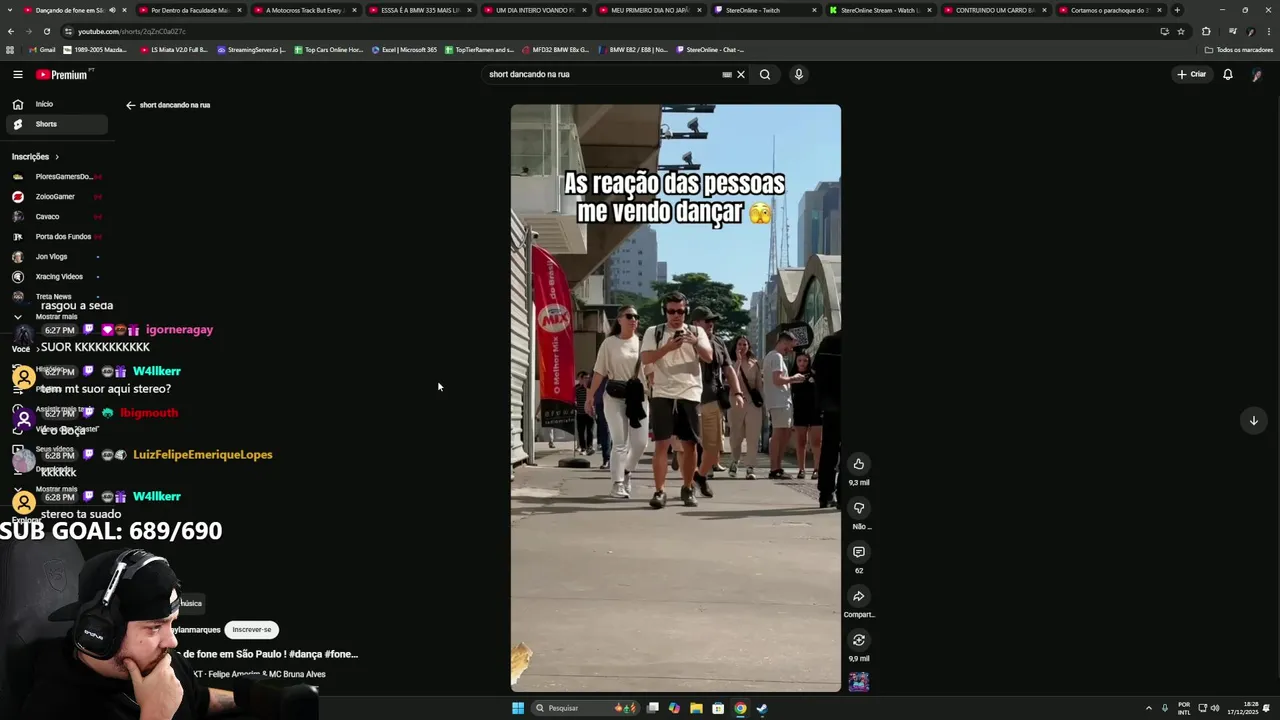This screenshot has width=1280, height=720.
Task: Open the short's comments
Action: 858,552
